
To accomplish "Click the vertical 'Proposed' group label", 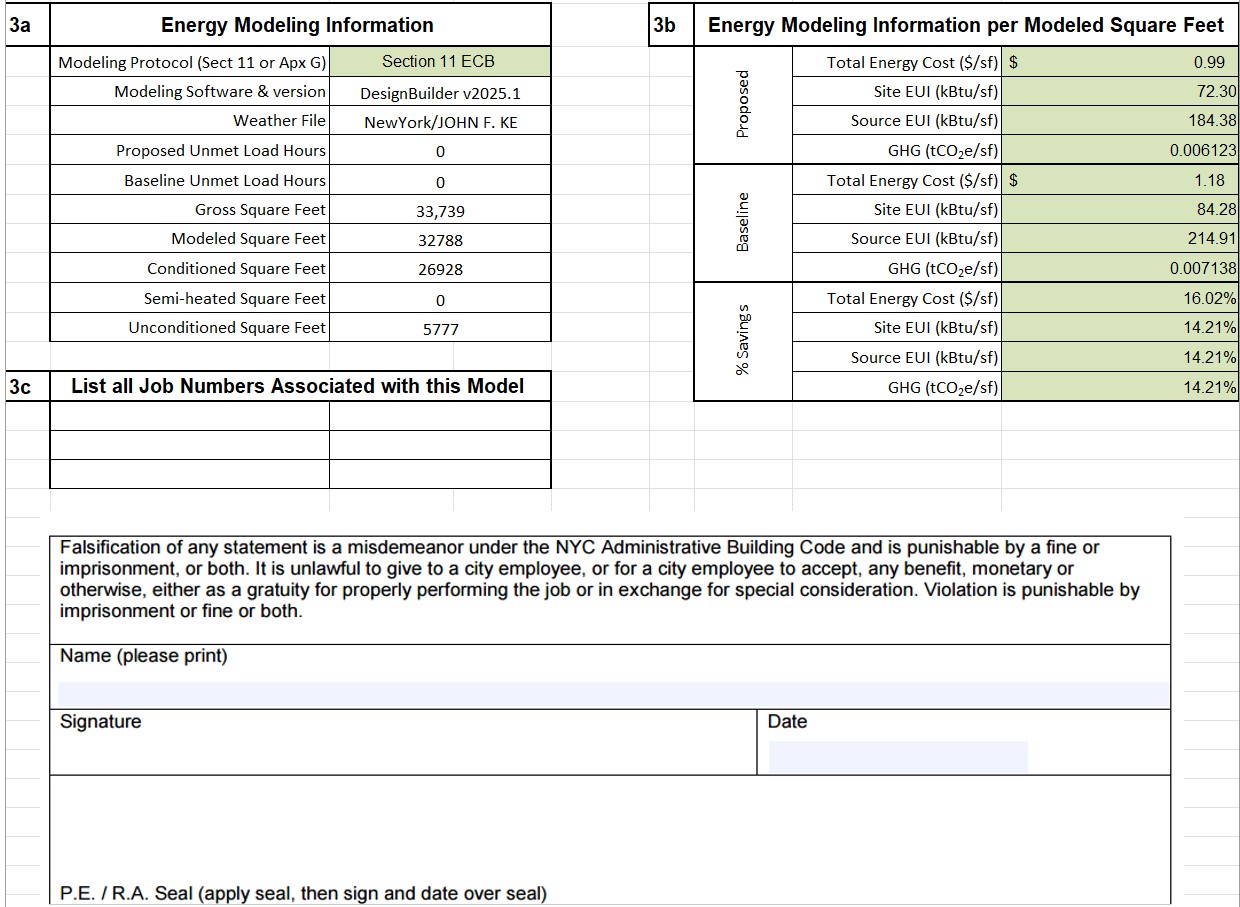I will 743,105.
